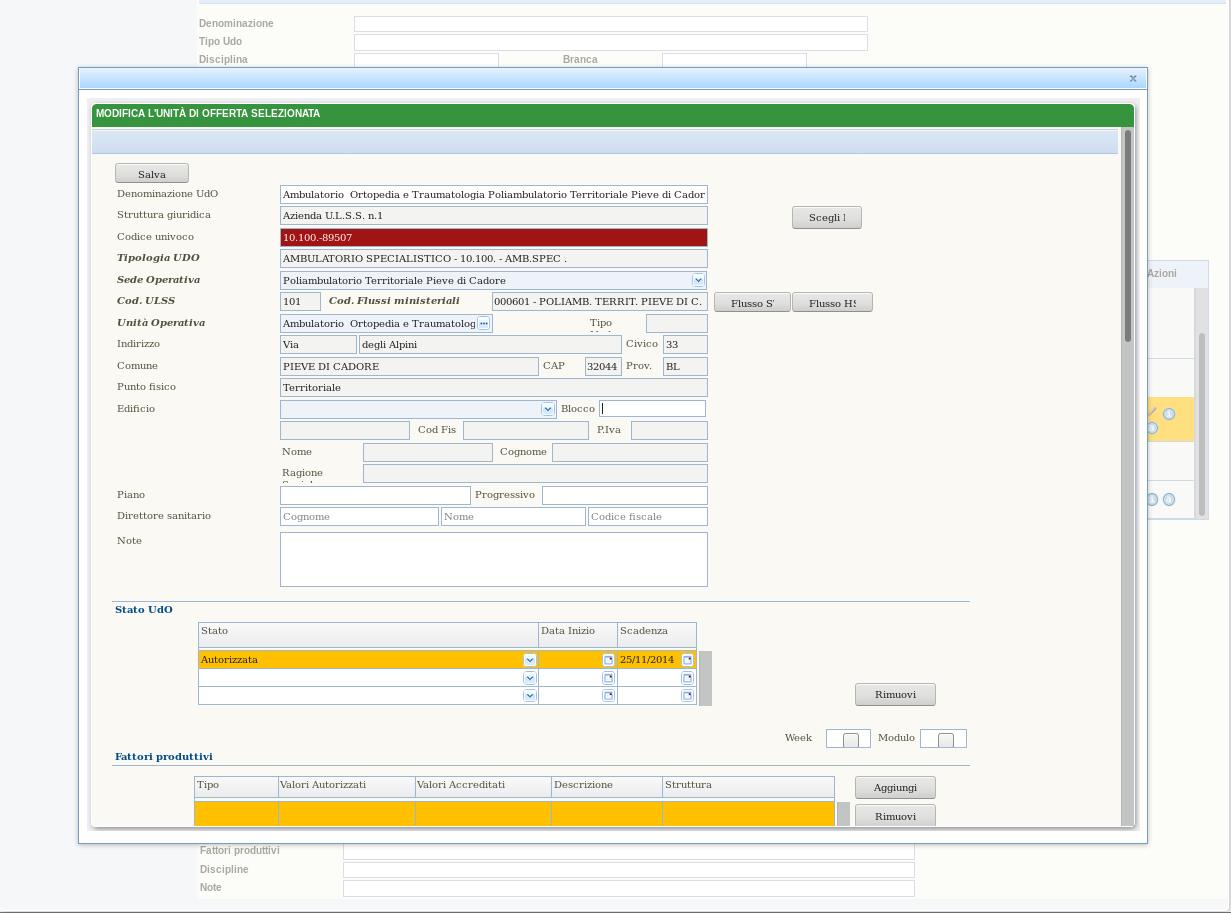This screenshot has height=913, width=1231.
Task: Expand the Sede Operativa dropdown
Action: [698, 280]
